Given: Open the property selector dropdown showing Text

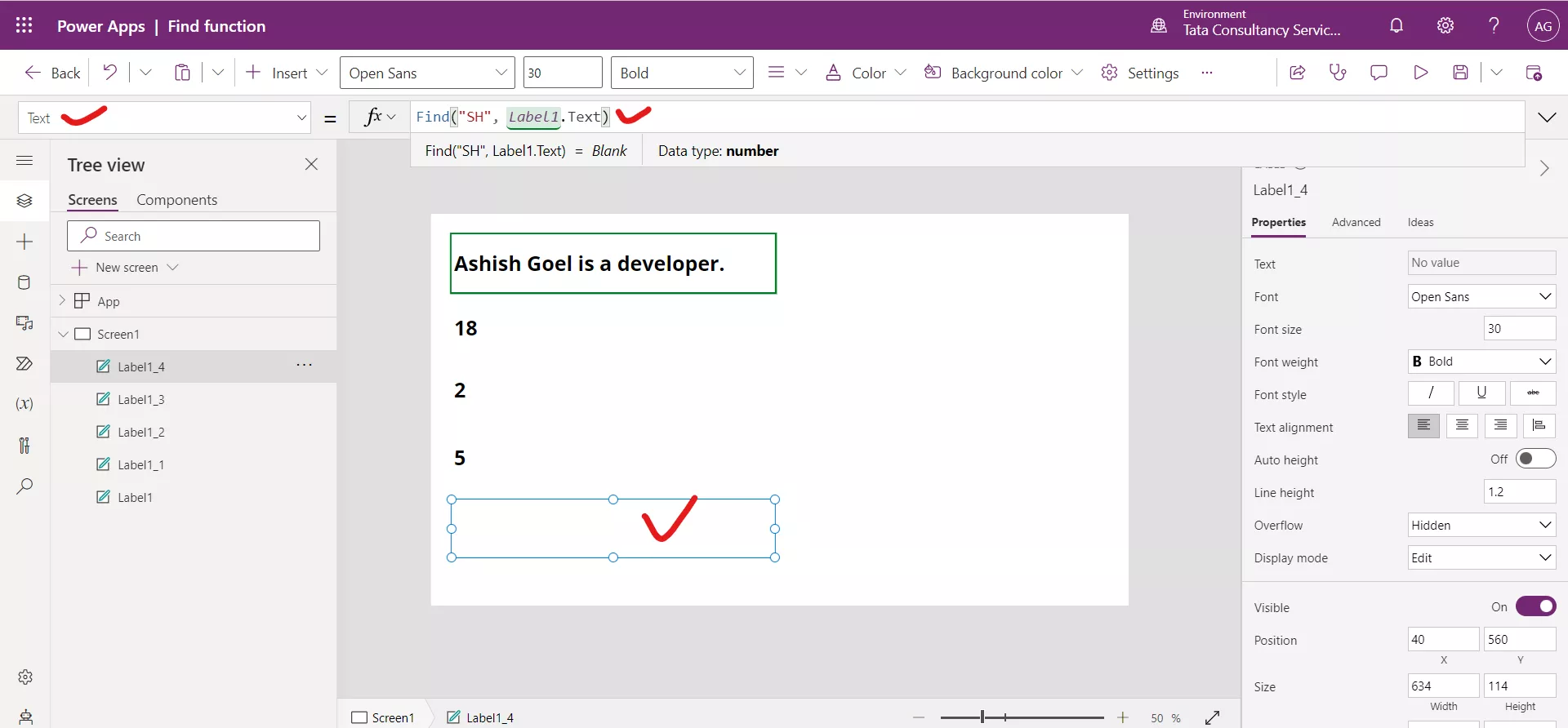Looking at the screenshot, I should coord(165,118).
